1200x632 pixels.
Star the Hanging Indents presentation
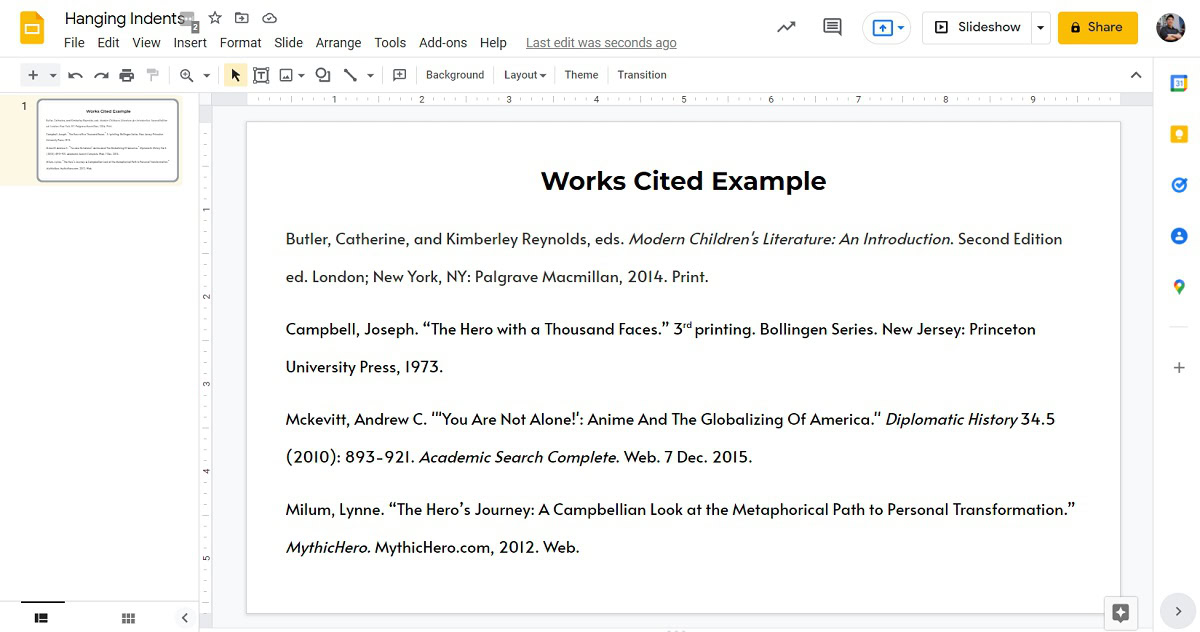pyautogui.click(x=214, y=17)
